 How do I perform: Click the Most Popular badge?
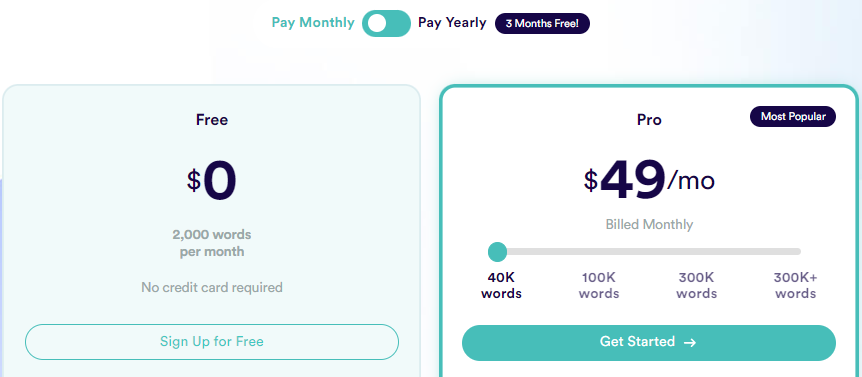click(x=793, y=117)
